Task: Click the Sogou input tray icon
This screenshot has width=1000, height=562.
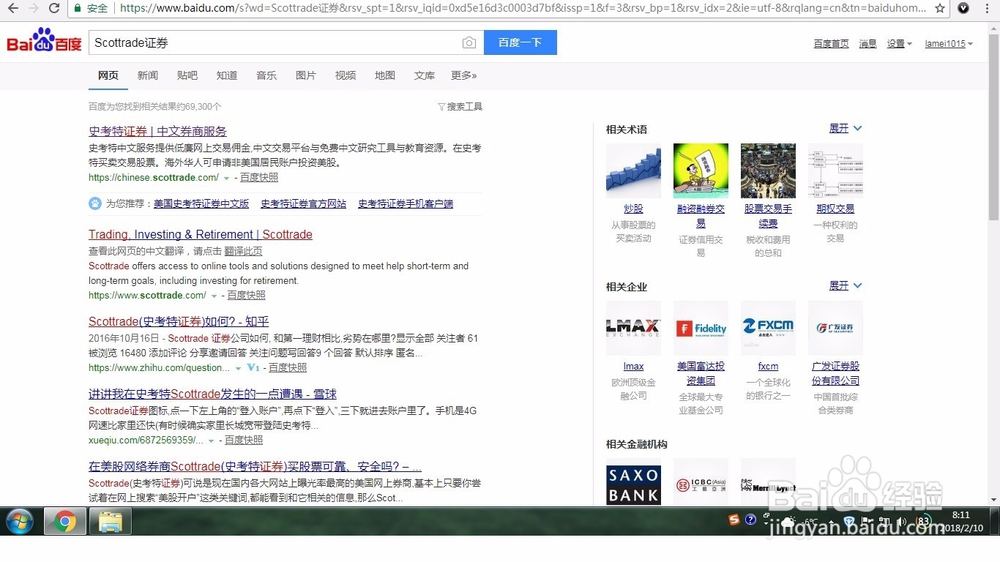Action: (734, 520)
